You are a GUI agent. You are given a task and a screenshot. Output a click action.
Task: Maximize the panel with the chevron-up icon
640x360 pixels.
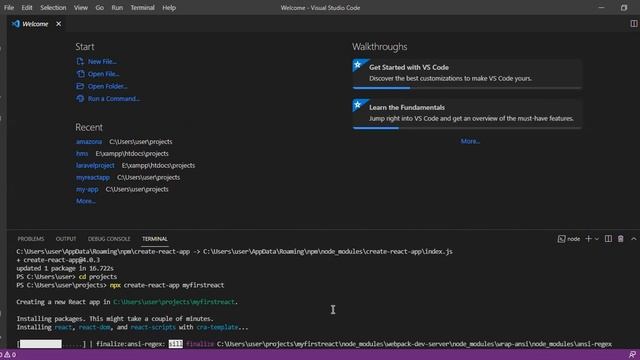coord(633,239)
